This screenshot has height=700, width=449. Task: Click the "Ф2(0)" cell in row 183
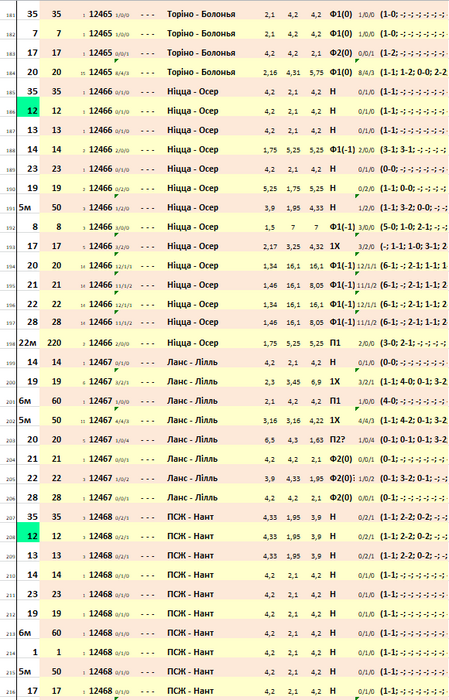click(x=341, y=52)
